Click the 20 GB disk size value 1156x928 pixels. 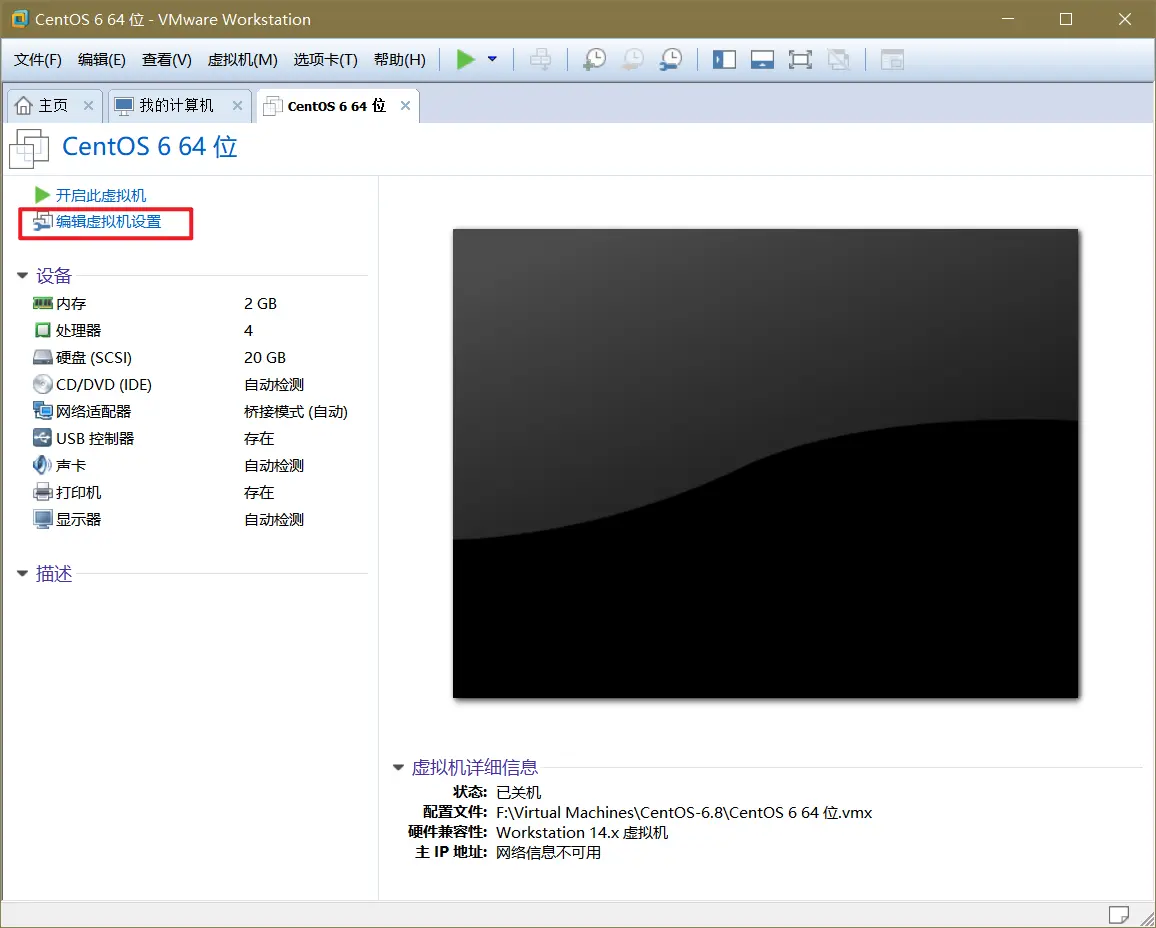[x=265, y=357]
